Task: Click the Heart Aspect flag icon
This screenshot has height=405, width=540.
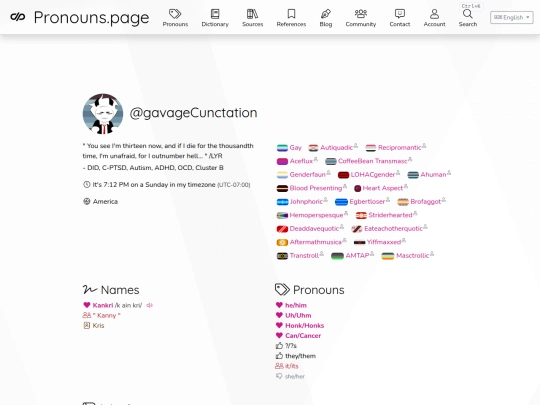Action: coord(357,188)
